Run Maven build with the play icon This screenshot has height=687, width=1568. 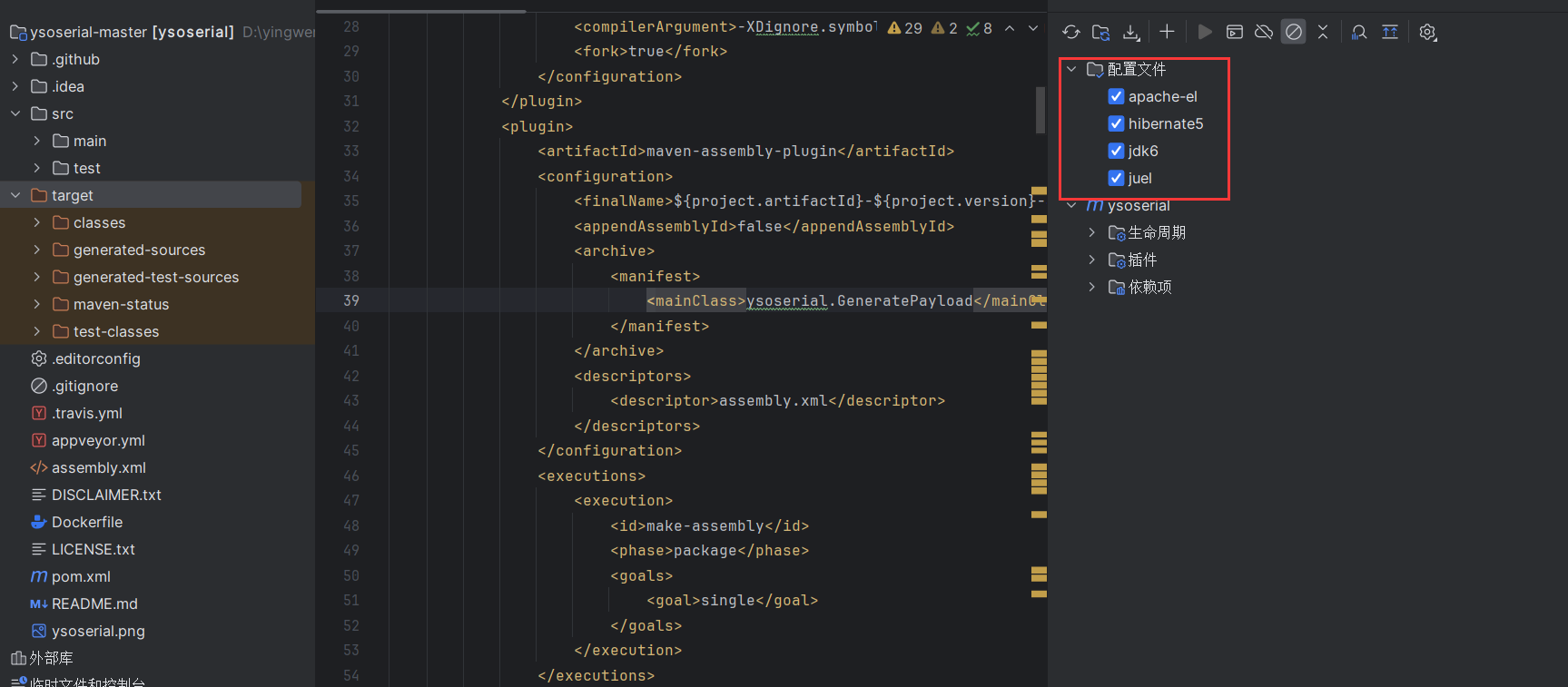pyautogui.click(x=1205, y=32)
